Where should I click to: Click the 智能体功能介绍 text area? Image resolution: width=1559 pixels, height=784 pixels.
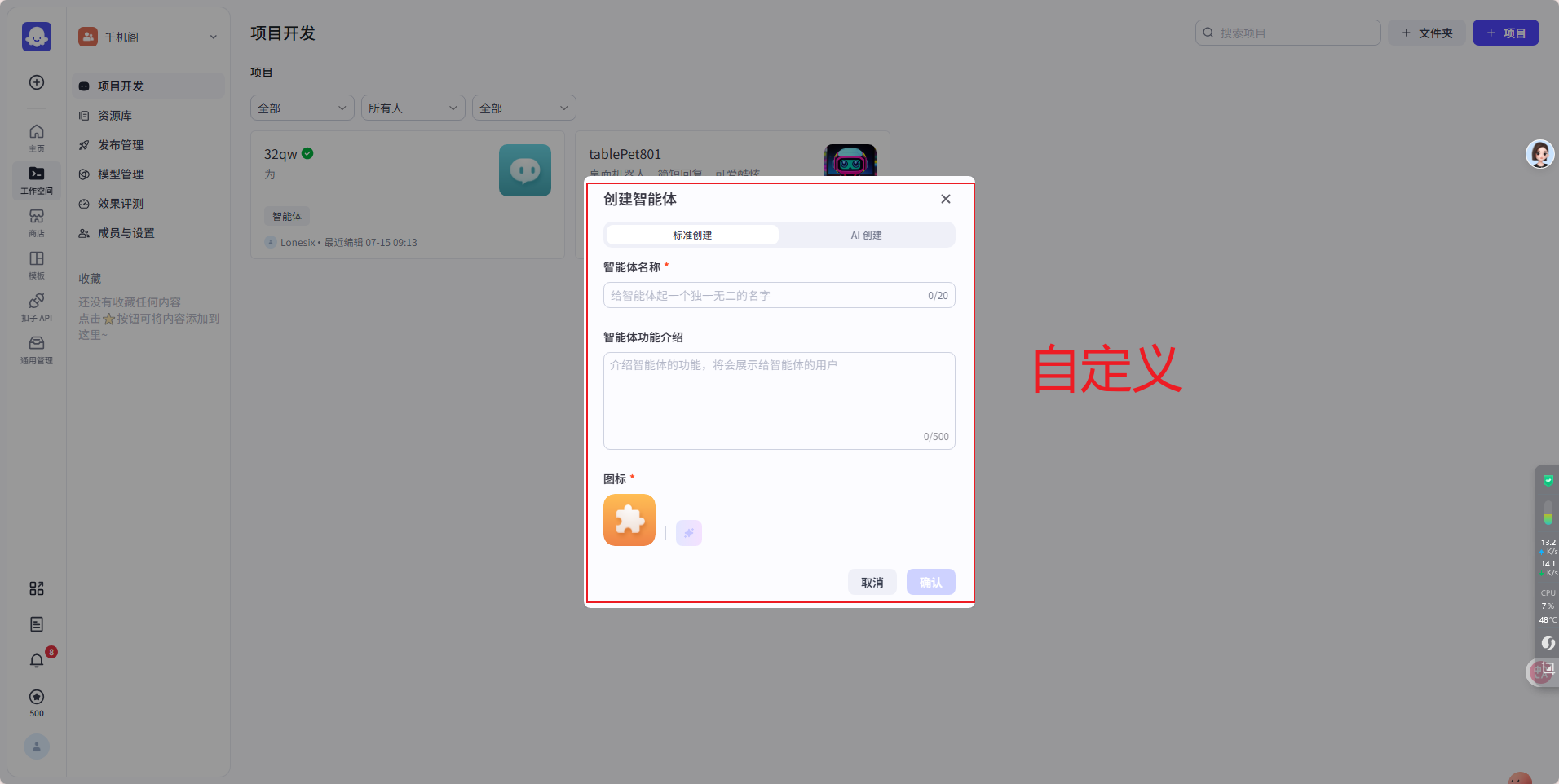point(779,399)
